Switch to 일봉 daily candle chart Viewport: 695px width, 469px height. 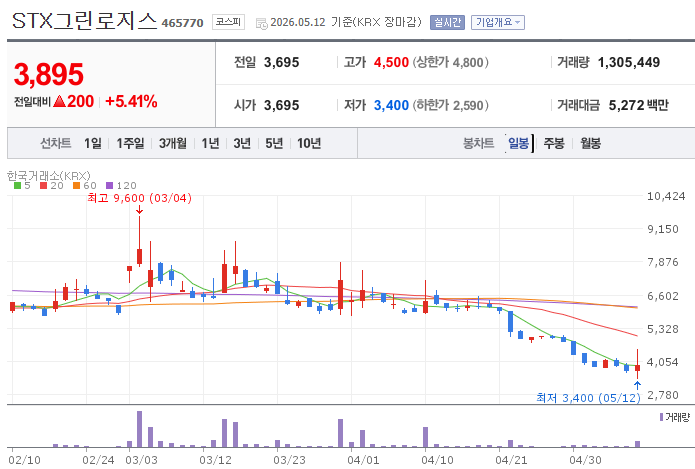pyautogui.click(x=519, y=143)
